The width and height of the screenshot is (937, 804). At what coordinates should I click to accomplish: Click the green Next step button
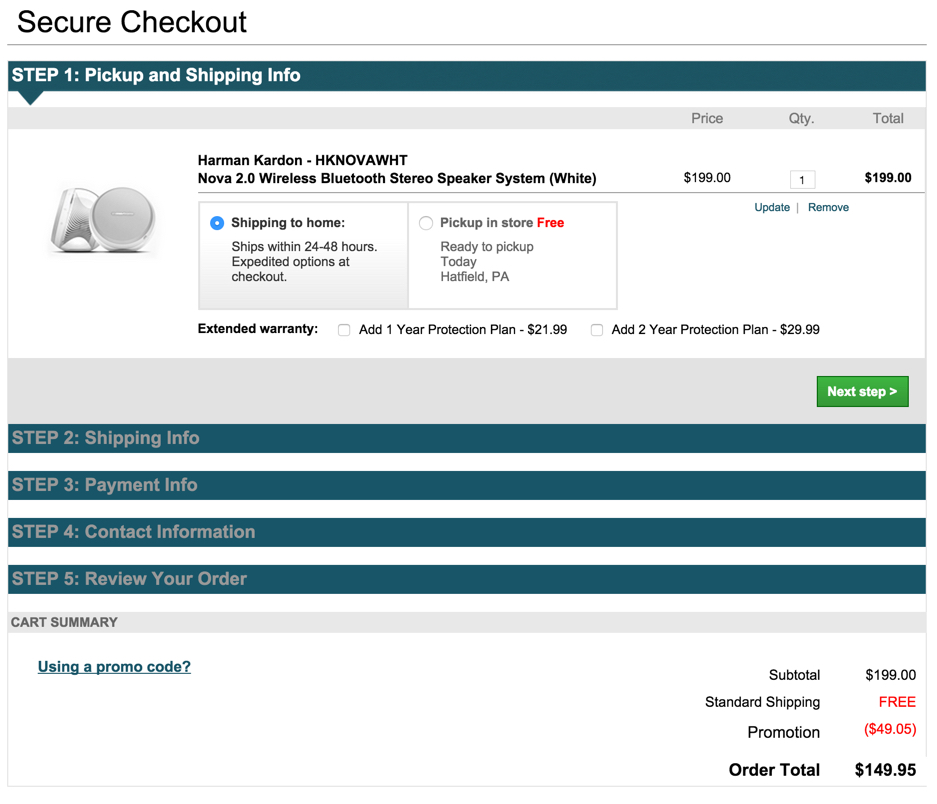coord(862,392)
